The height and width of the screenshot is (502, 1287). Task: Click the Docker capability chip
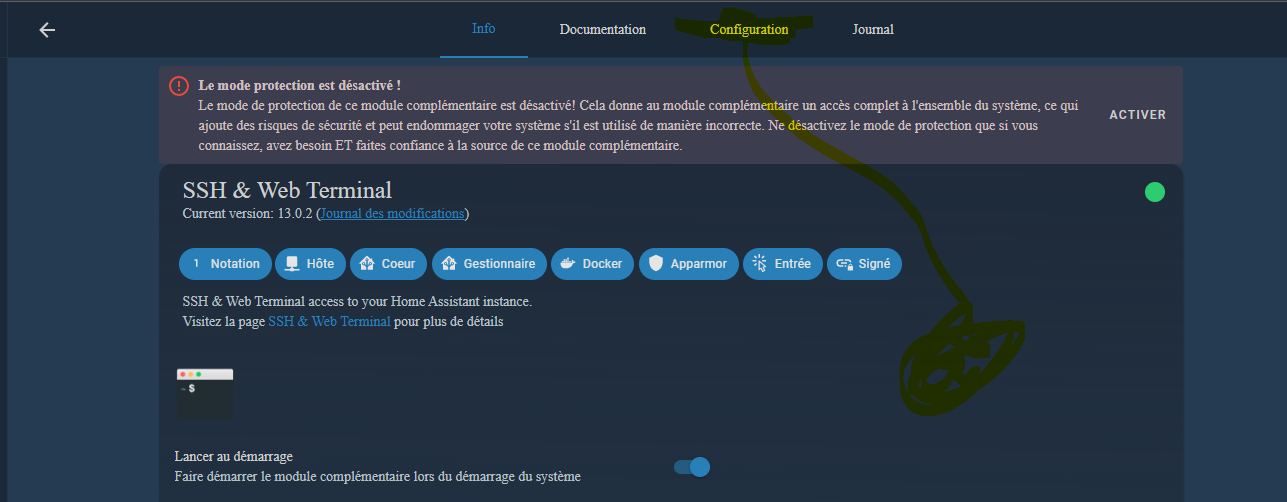(593, 264)
